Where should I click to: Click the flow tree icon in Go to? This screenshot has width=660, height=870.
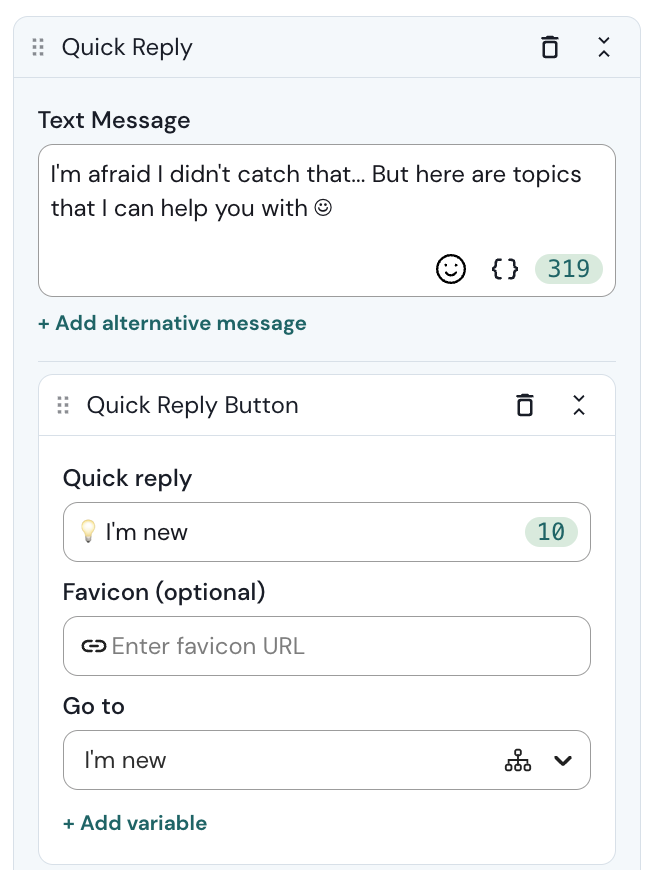pyautogui.click(x=517, y=761)
